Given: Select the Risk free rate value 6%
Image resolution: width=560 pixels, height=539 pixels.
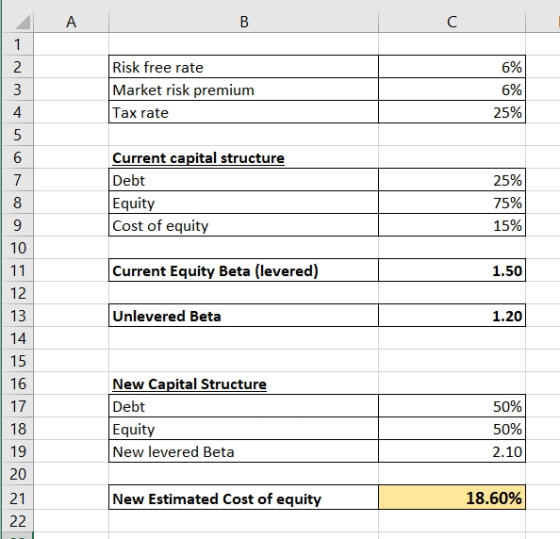Looking at the screenshot, I should 452,67.
